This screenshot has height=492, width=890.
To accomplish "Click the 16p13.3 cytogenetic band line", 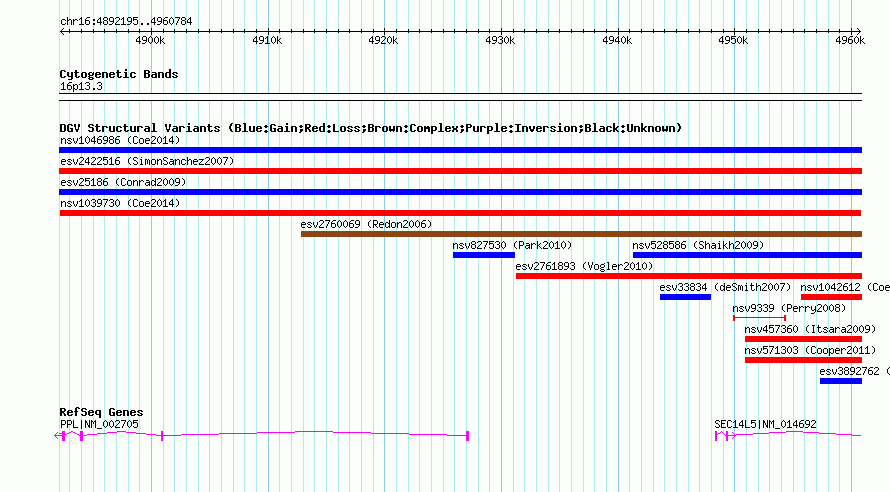I will click(460, 97).
